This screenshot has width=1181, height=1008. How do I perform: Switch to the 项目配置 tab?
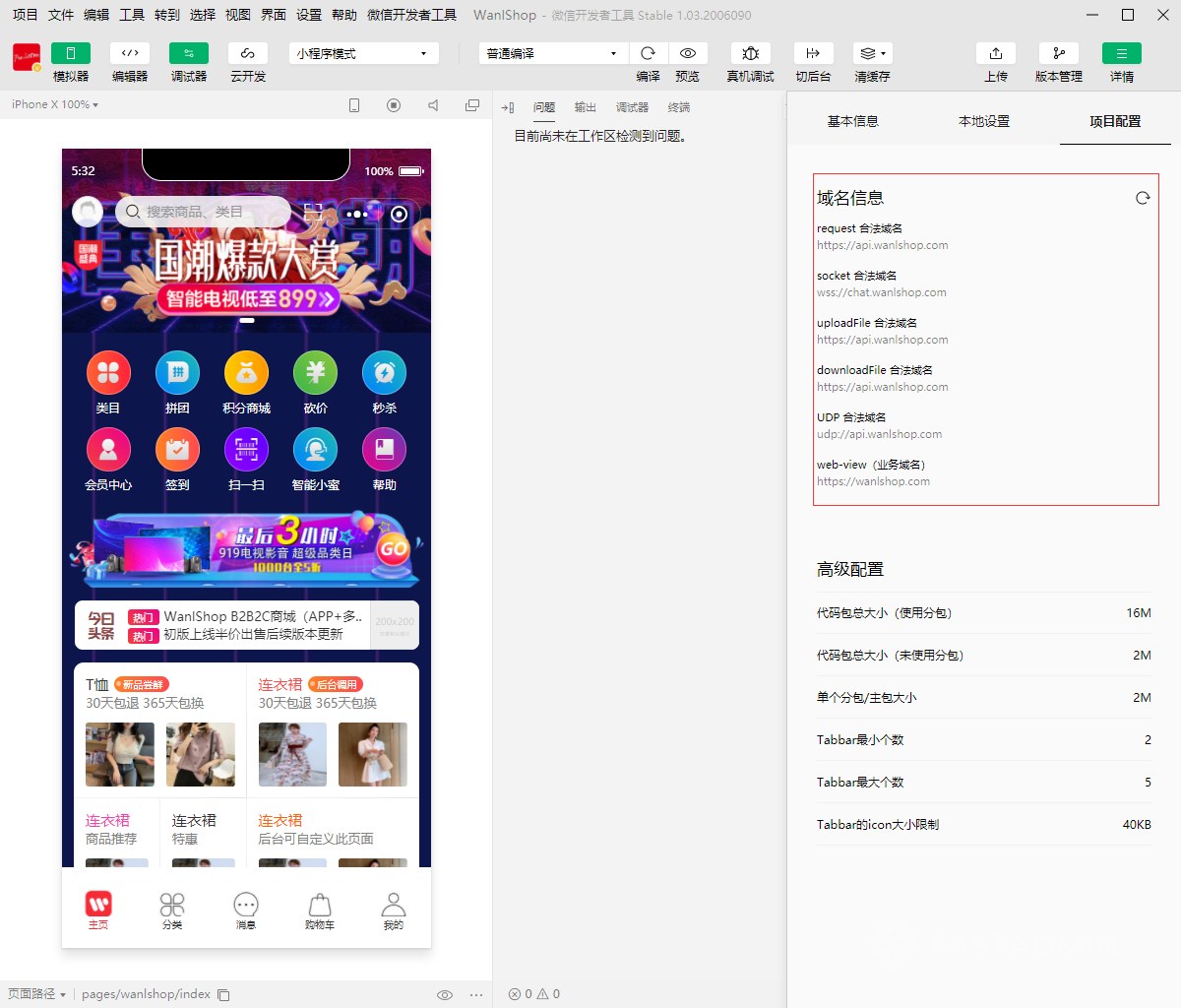[1115, 121]
